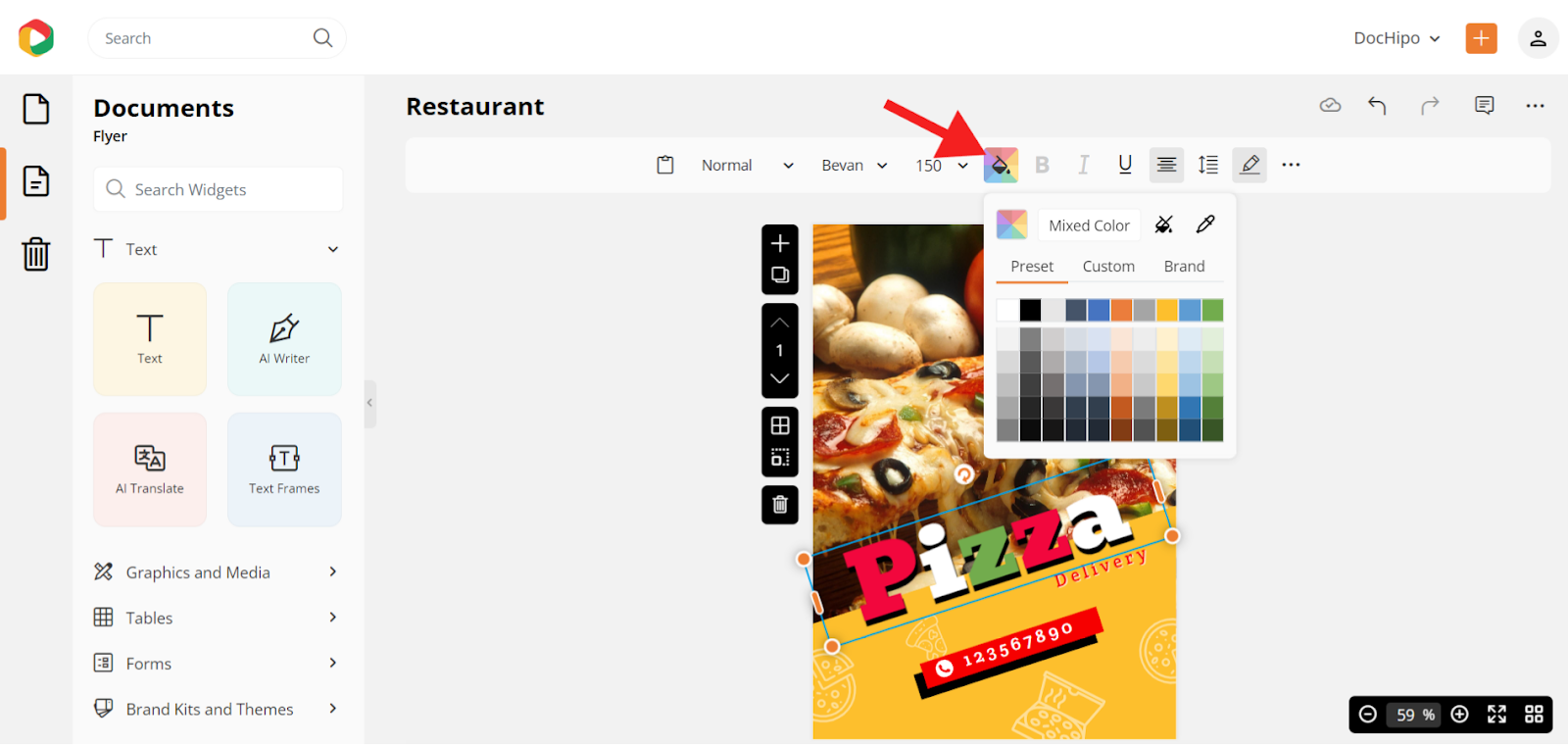Click the remove color icon in color panel
1568x745 pixels.
tap(1164, 224)
